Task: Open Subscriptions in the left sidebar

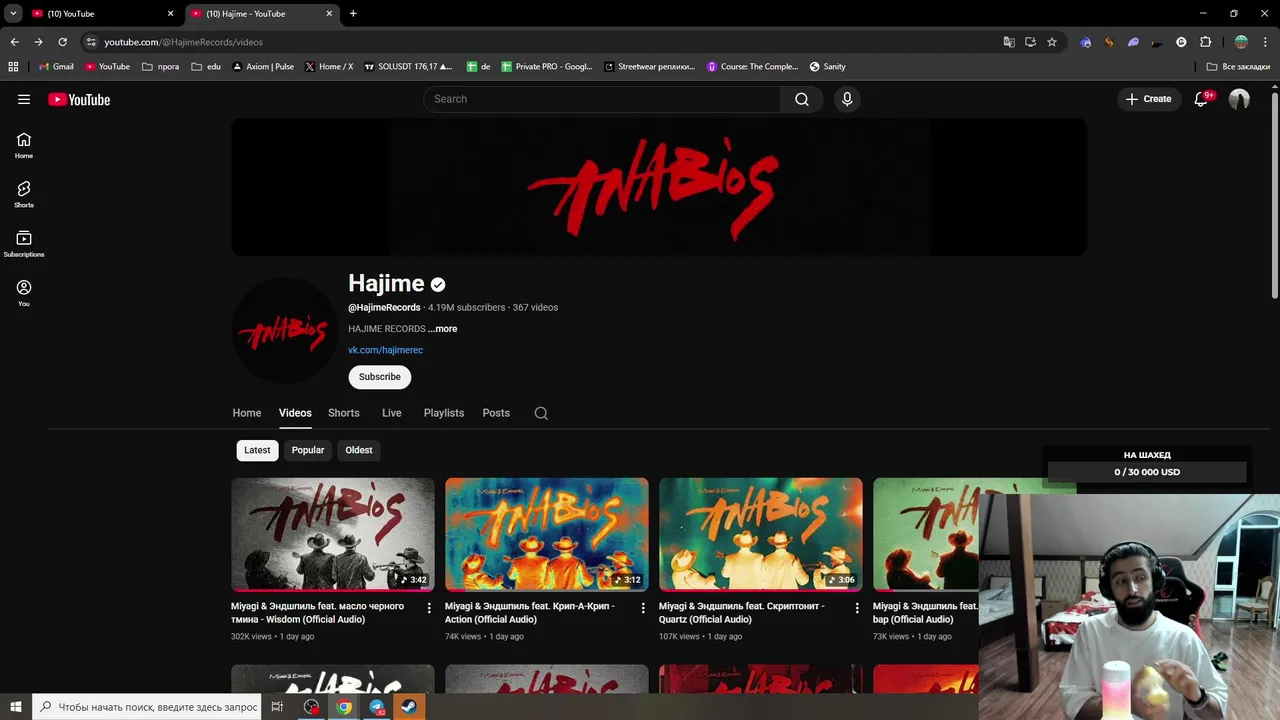Action: pos(24,244)
